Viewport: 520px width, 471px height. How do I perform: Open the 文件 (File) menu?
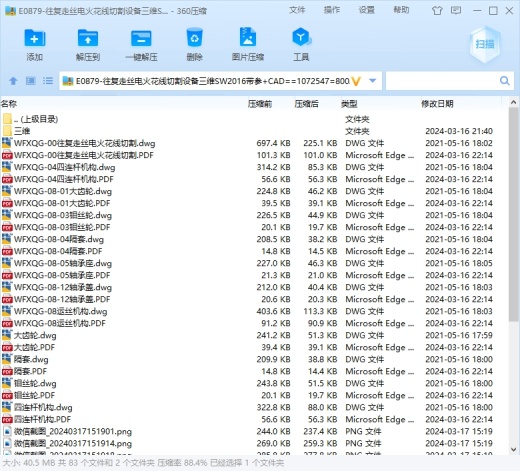coord(297,10)
